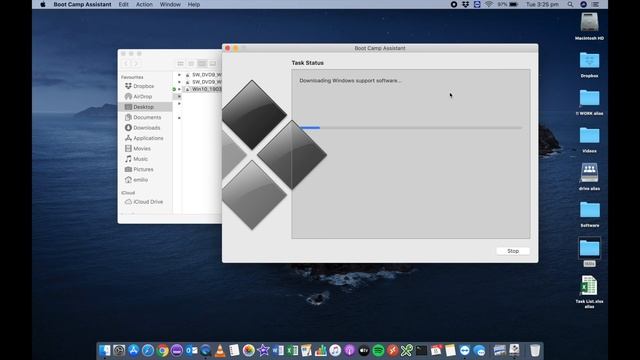Open Microsoft Outlook from the Dock
Screen dimensions: 640x360
click(191, 350)
